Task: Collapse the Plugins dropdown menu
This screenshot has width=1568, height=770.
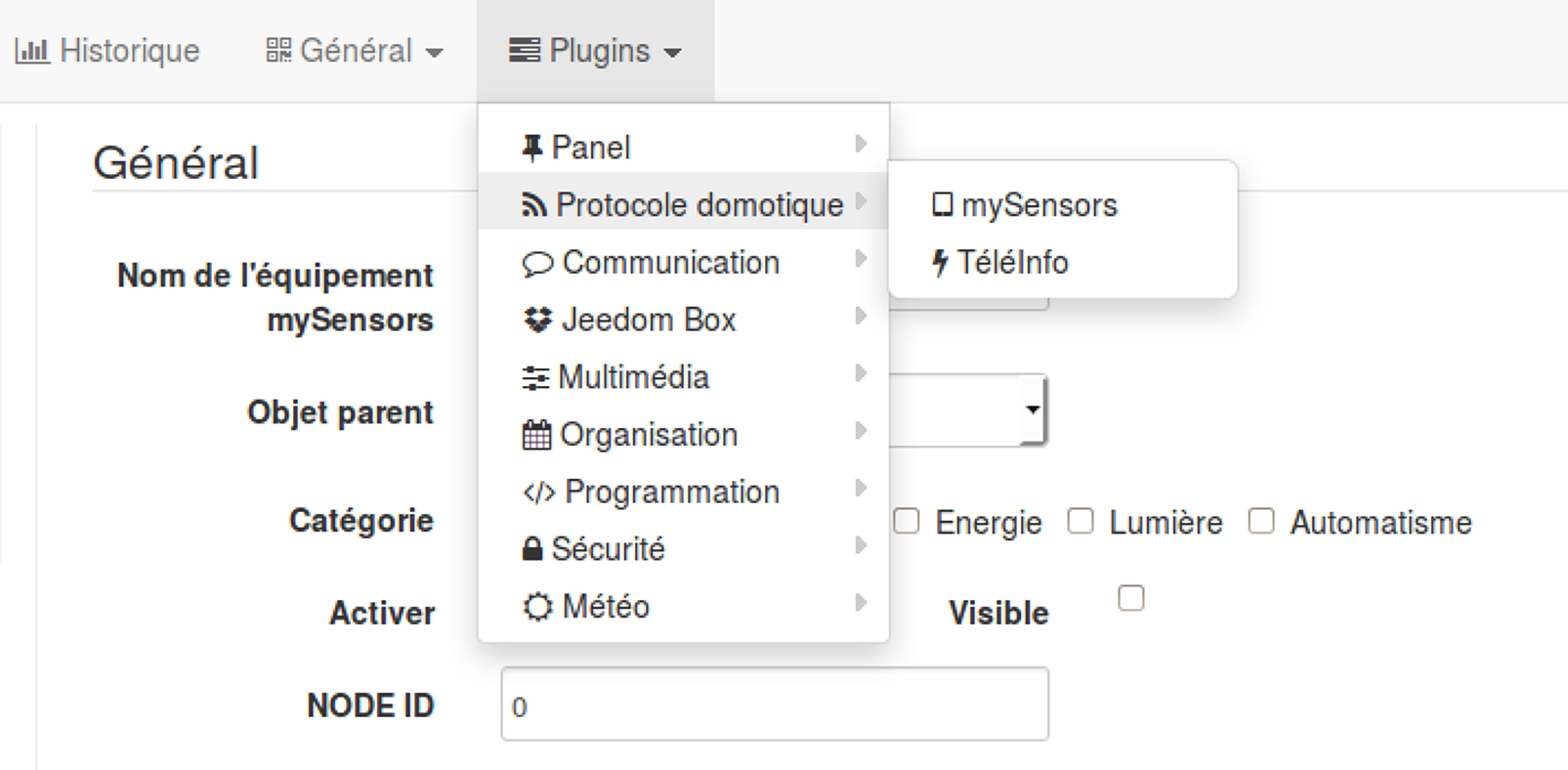Action: tap(595, 51)
